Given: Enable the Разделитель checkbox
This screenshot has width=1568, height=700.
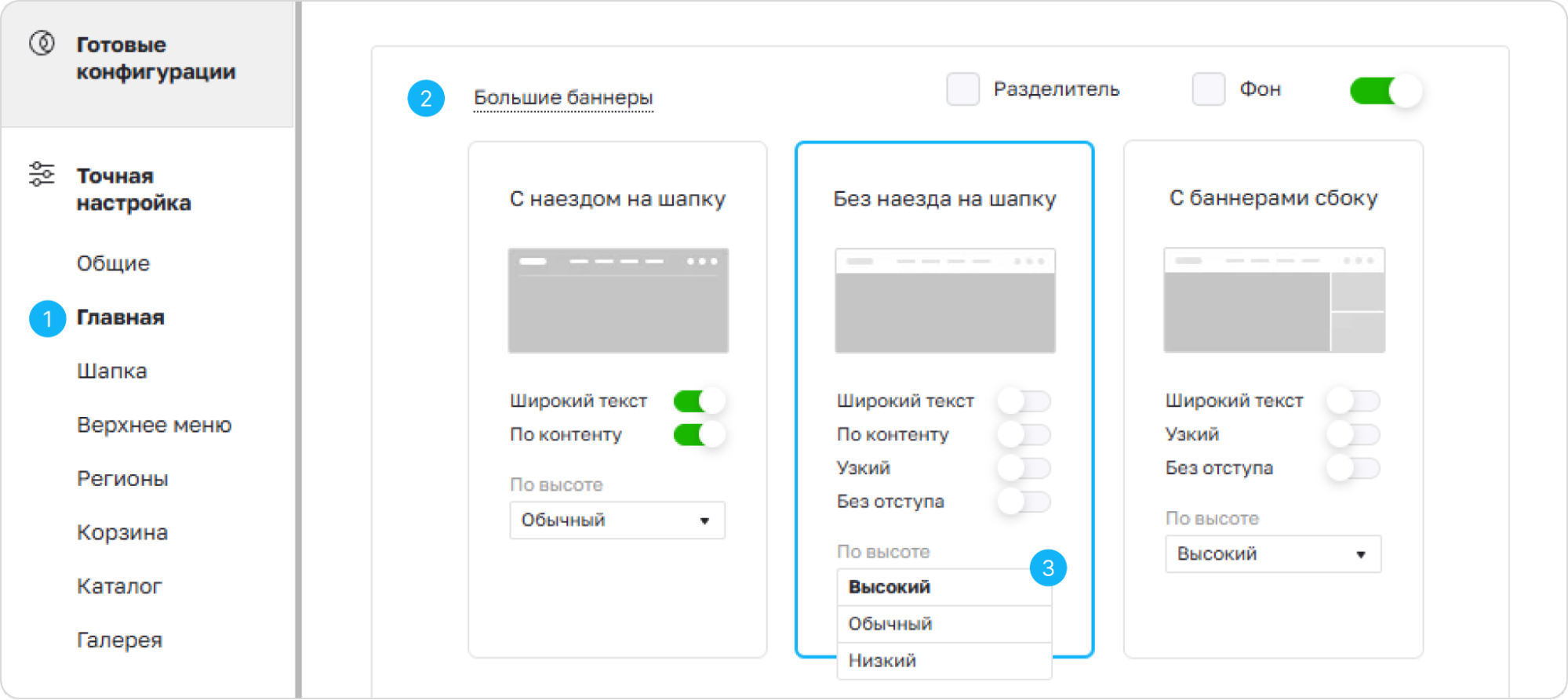Looking at the screenshot, I should [962, 89].
